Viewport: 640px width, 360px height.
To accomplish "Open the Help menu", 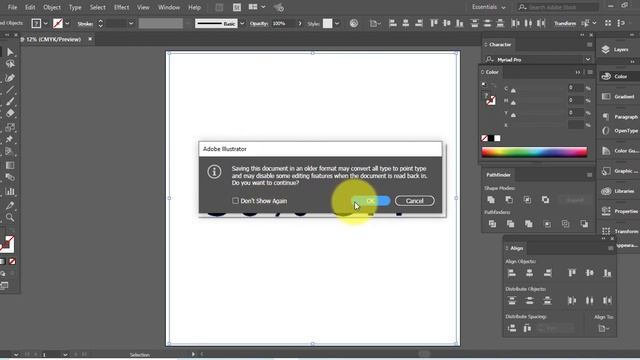I will (x=194, y=7).
